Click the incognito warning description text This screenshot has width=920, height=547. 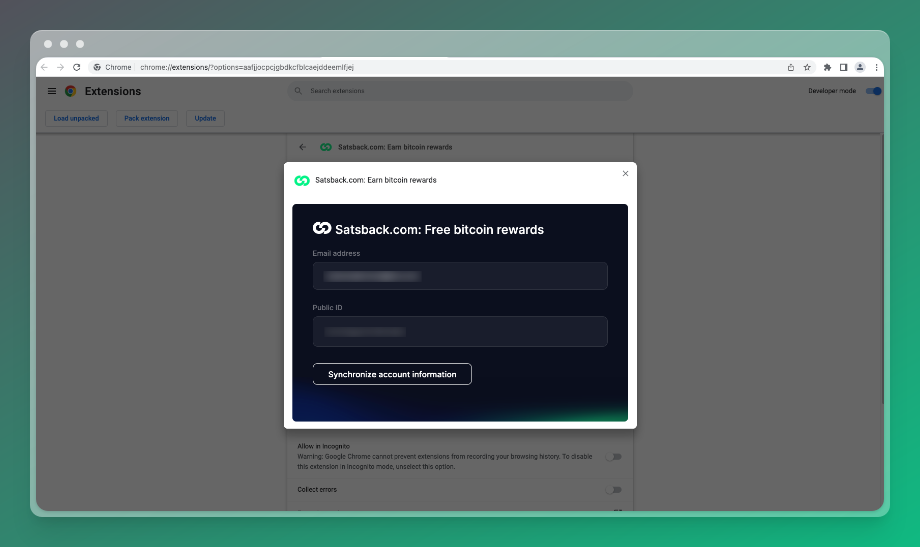click(445, 461)
